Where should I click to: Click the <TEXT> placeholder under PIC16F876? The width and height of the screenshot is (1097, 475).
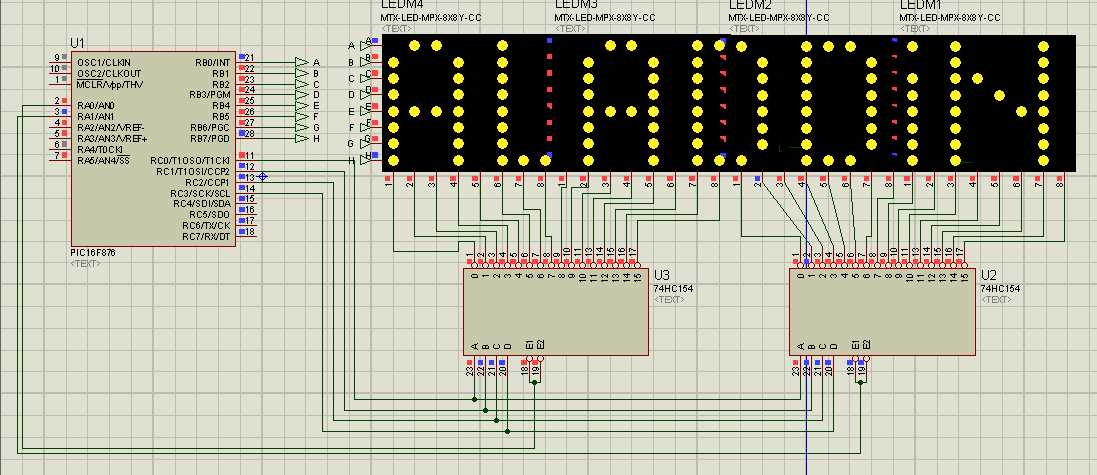click(85, 264)
